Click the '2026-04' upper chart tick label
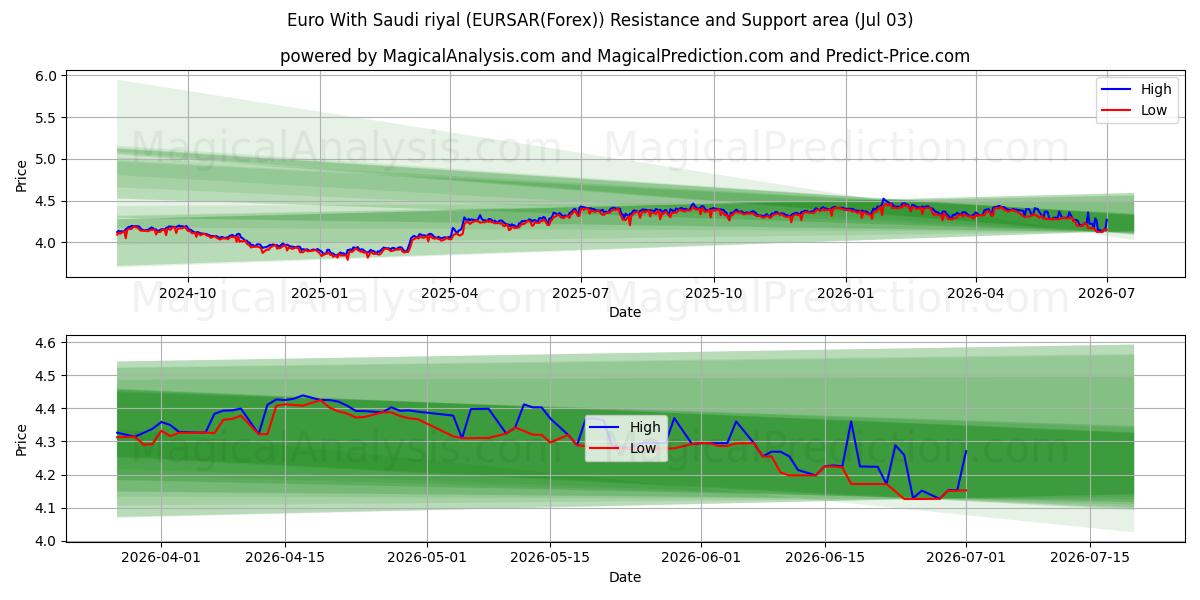The image size is (1200, 600). (x=975, y=293)
